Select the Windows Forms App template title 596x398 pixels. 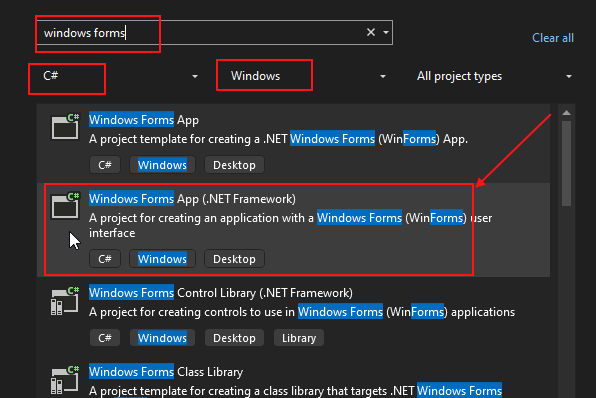(144, 120)
